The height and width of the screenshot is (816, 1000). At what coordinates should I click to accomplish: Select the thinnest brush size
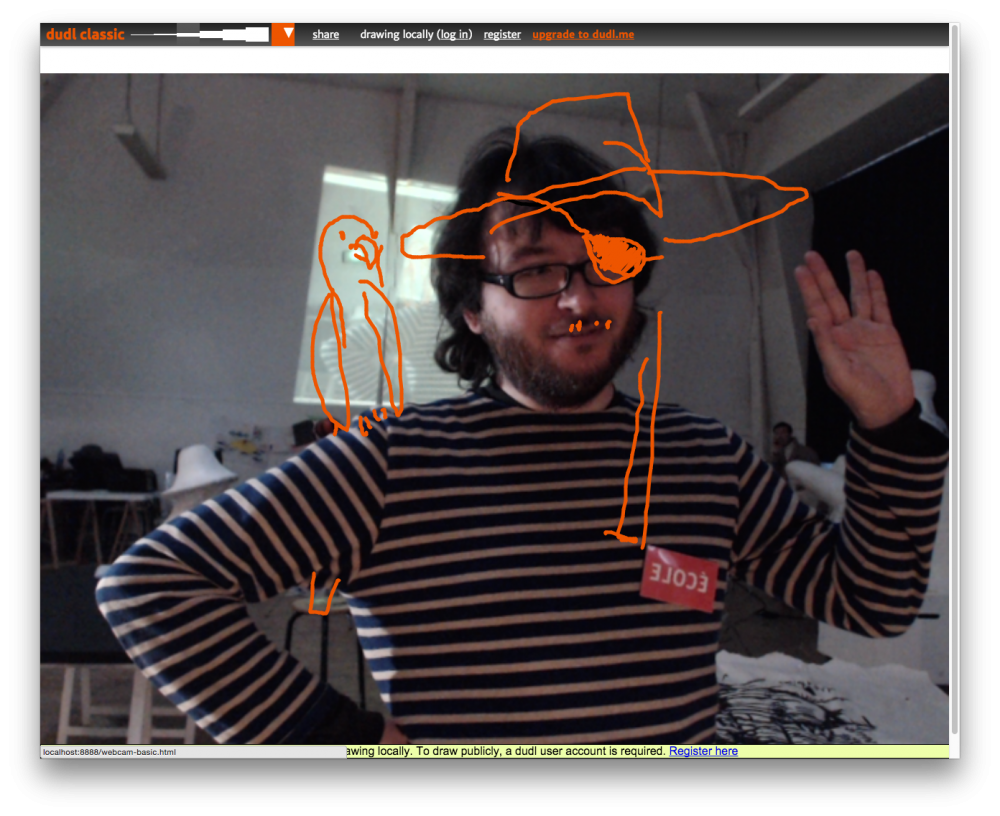(x=142, y=34)
